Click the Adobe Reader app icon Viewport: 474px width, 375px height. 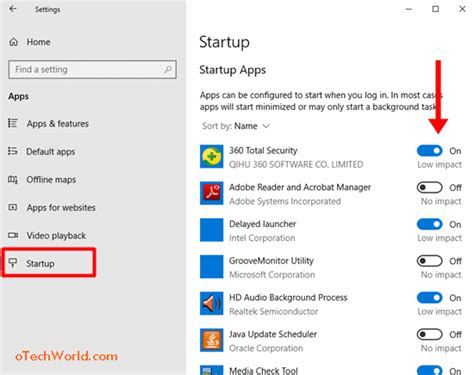pyautogui.click(x=212, y=193)
